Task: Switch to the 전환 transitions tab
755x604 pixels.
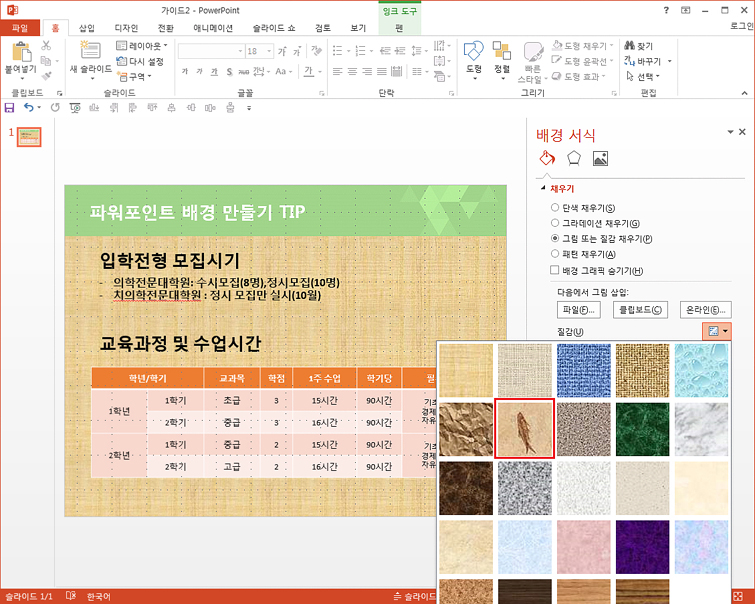Action: point(166,28)
